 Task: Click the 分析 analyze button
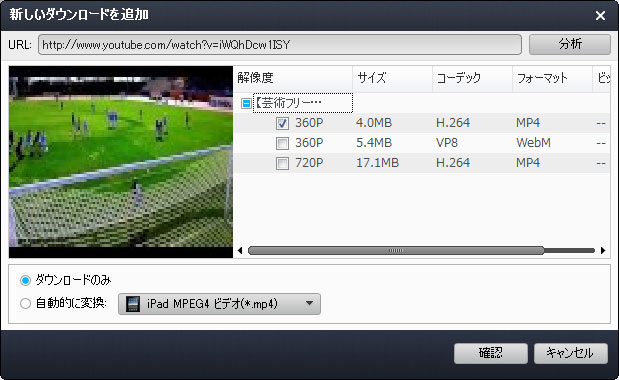coord(570,44)
